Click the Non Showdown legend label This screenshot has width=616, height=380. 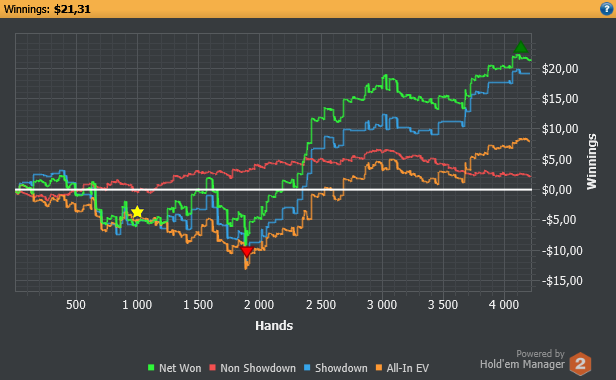pyautogui.click(x=258, y=368)
